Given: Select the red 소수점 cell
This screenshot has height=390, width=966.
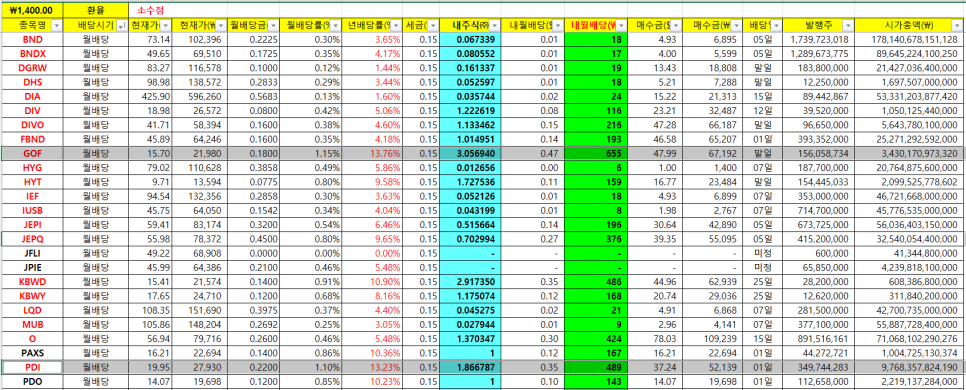Looking at the screenshot, I should pos(149,10).
